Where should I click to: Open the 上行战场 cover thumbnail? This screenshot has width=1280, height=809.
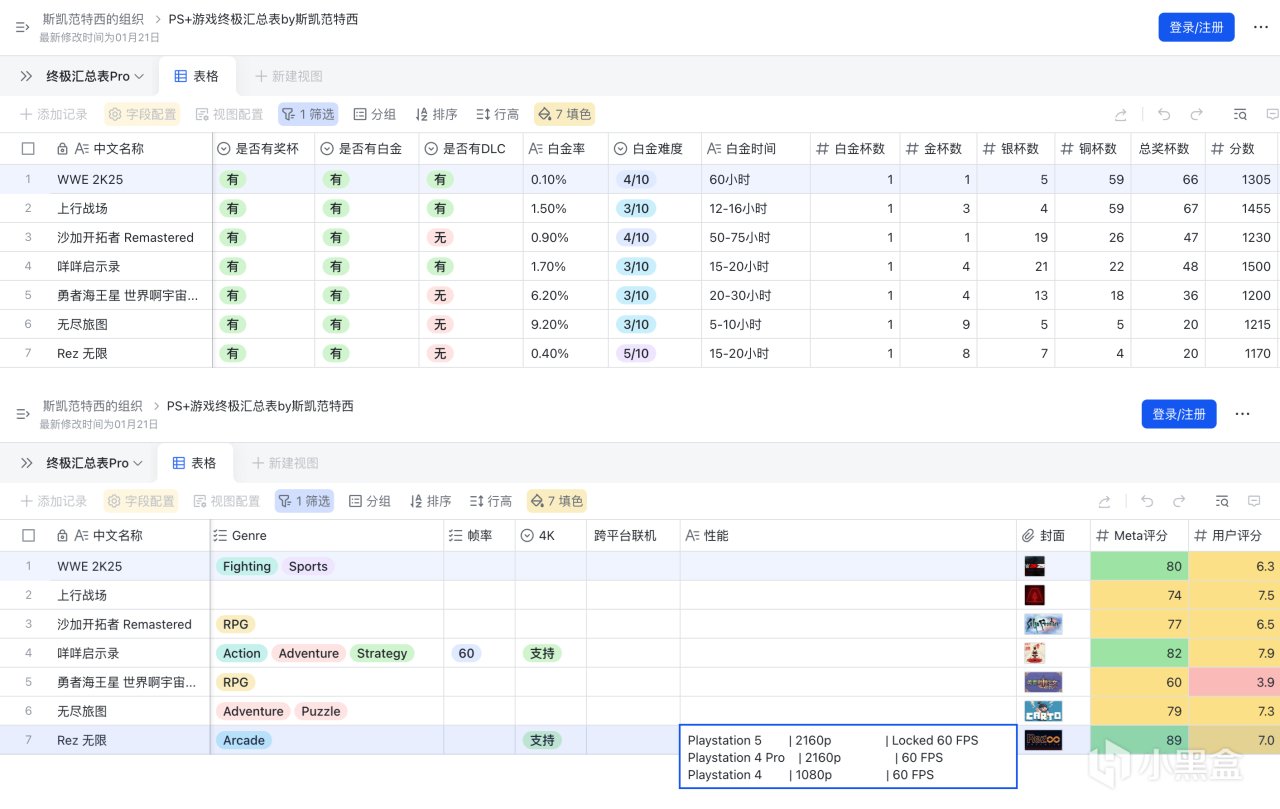(1034, 595)
